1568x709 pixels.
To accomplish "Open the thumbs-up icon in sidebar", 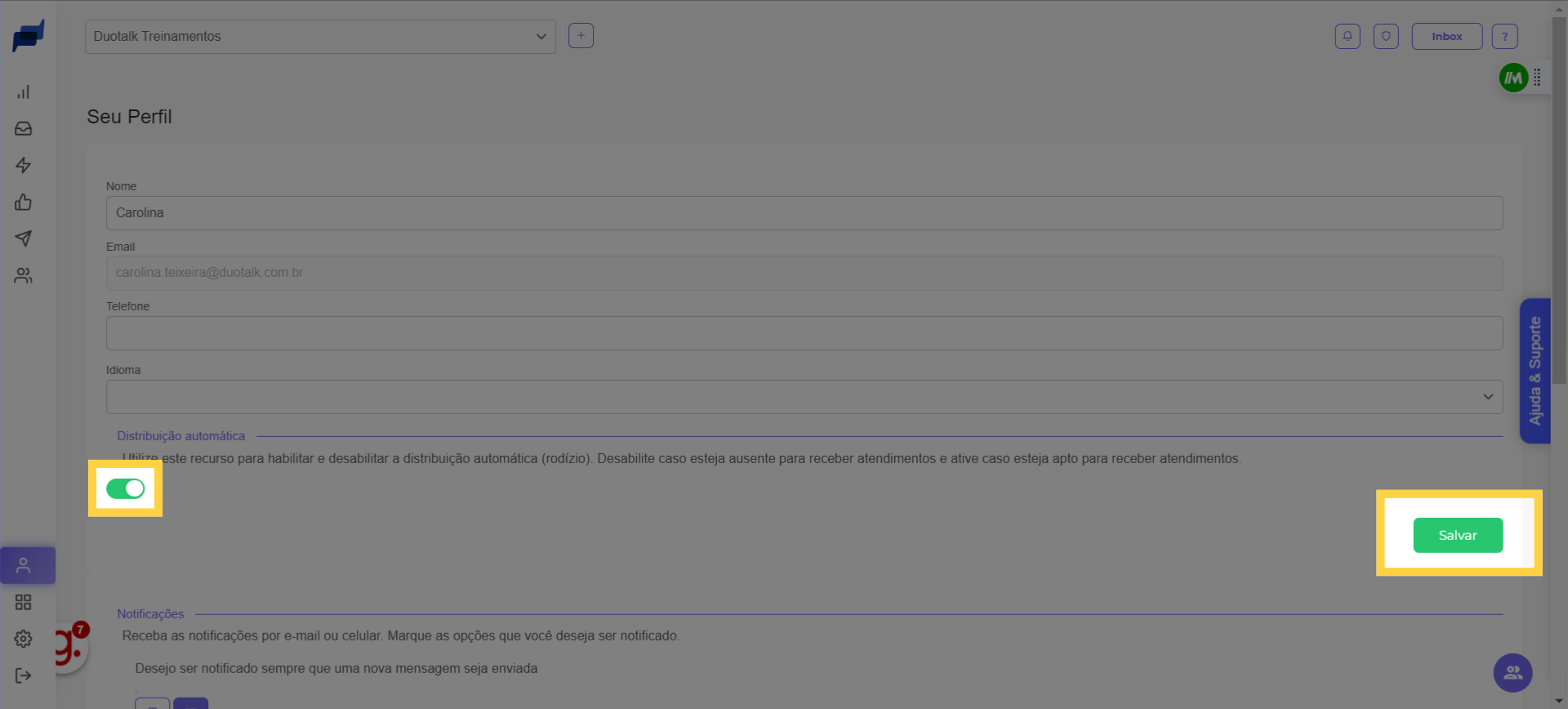I will tap(24, 203).
